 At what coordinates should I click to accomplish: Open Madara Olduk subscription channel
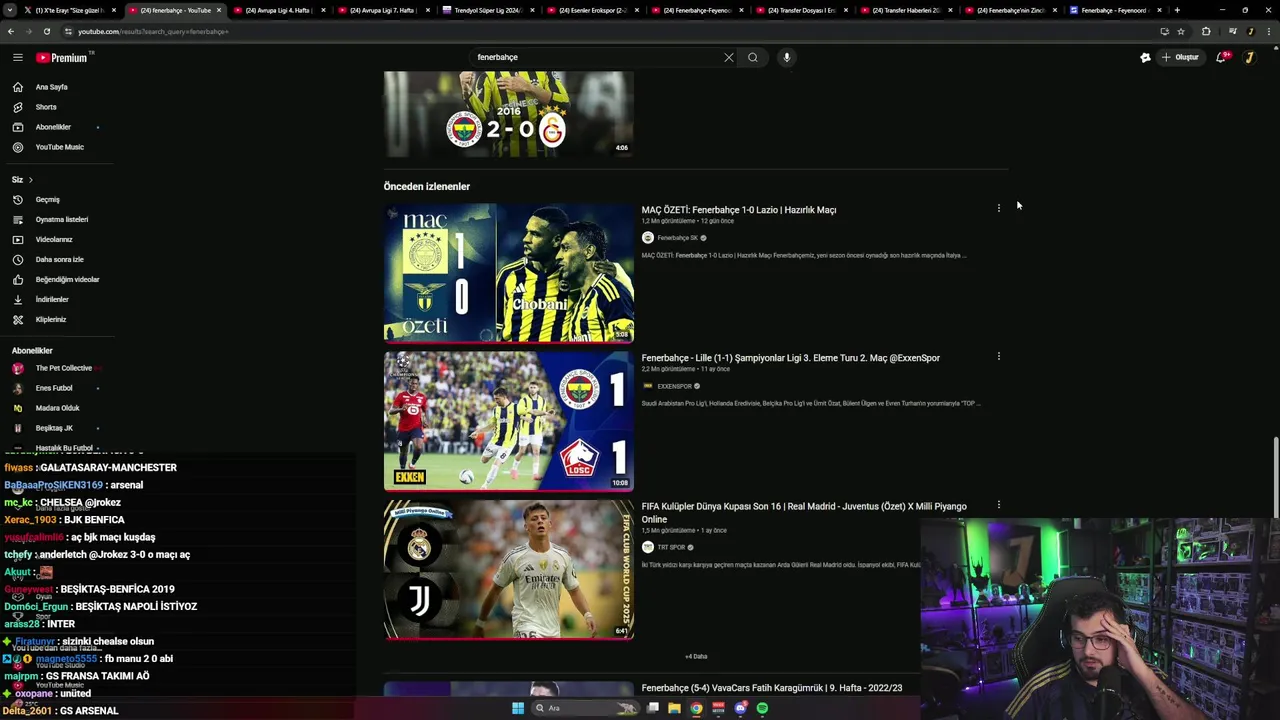57,408
